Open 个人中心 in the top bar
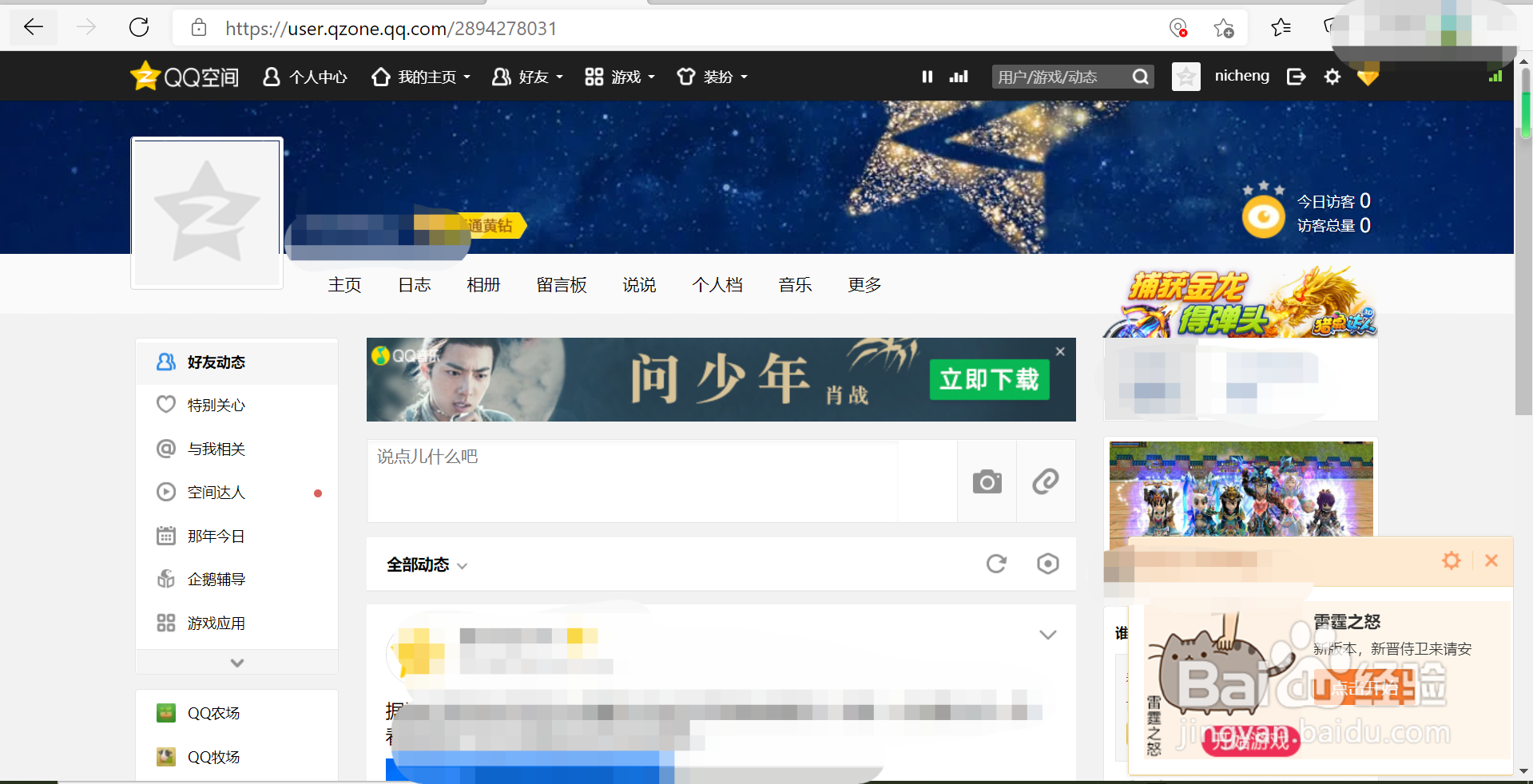Viewport: 1533px width, 784px height. 305,77
